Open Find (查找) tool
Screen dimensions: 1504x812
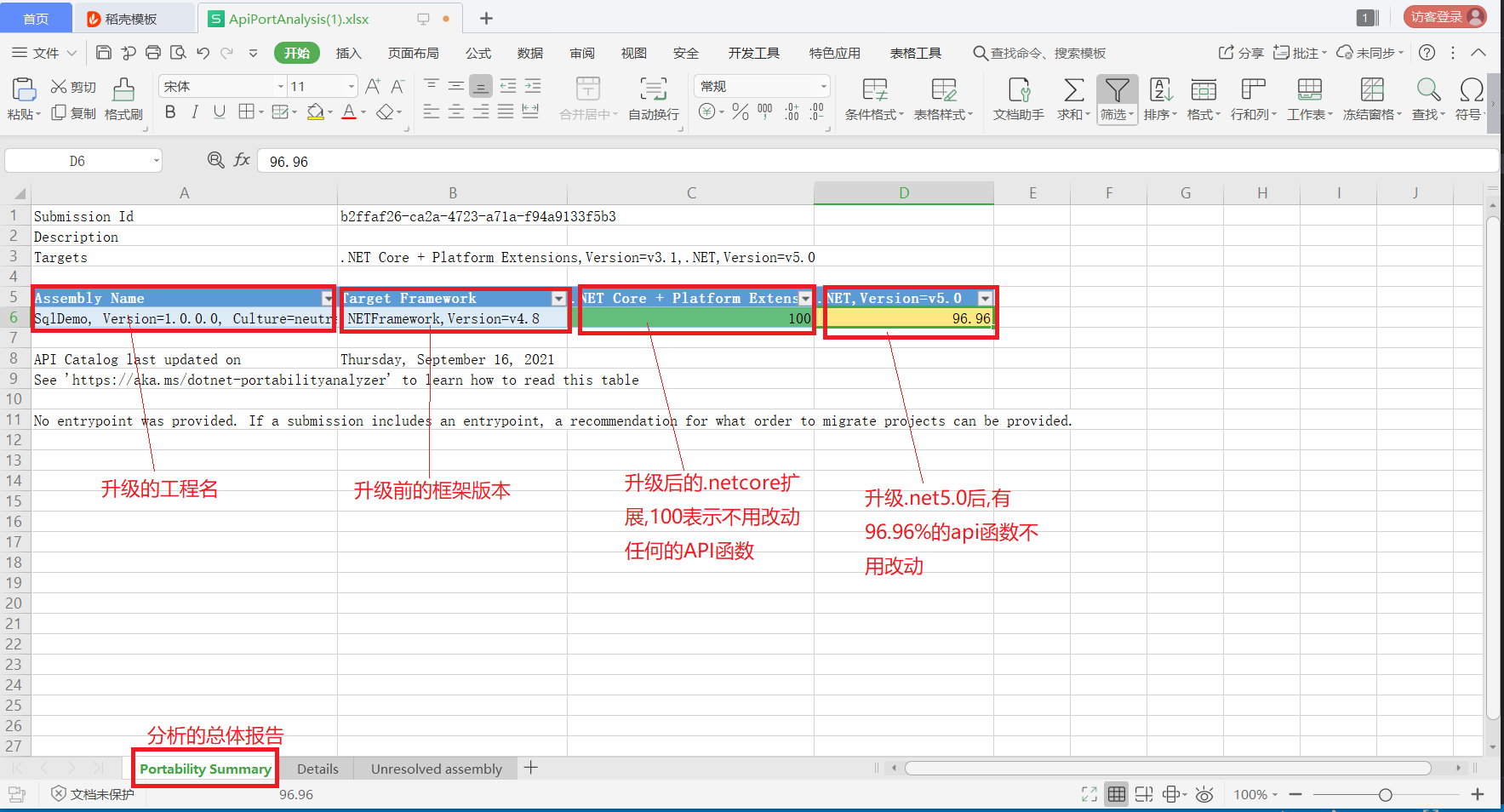1428,99
